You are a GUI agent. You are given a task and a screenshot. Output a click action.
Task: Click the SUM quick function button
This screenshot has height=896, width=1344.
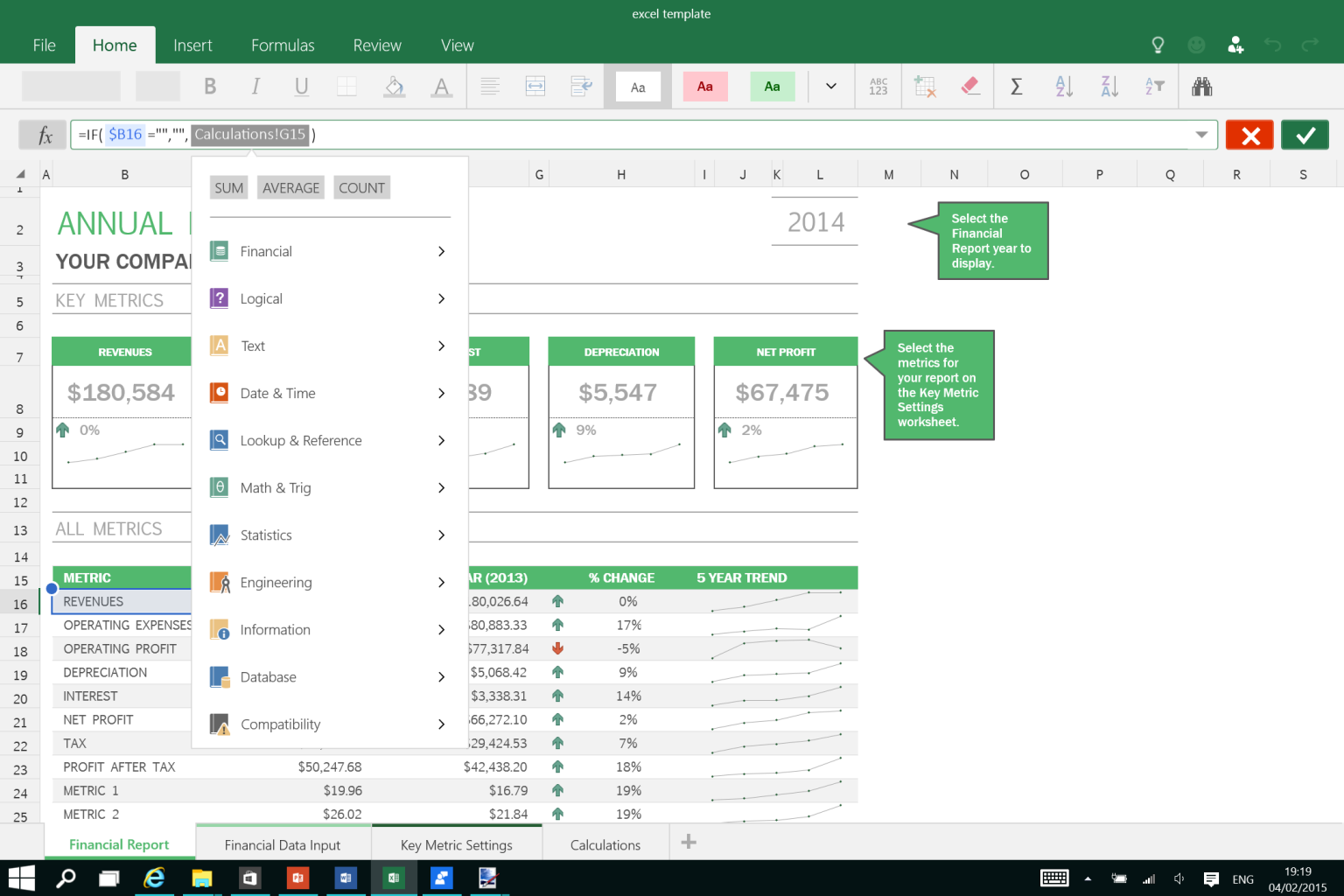click(x=228, y=187)
